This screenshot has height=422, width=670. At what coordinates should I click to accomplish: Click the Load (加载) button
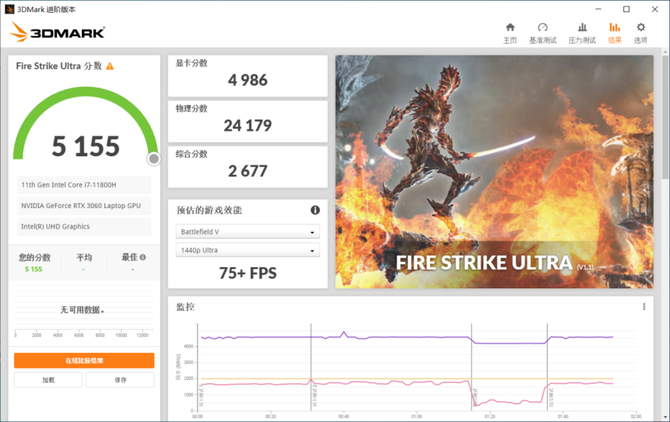(48, 380)
